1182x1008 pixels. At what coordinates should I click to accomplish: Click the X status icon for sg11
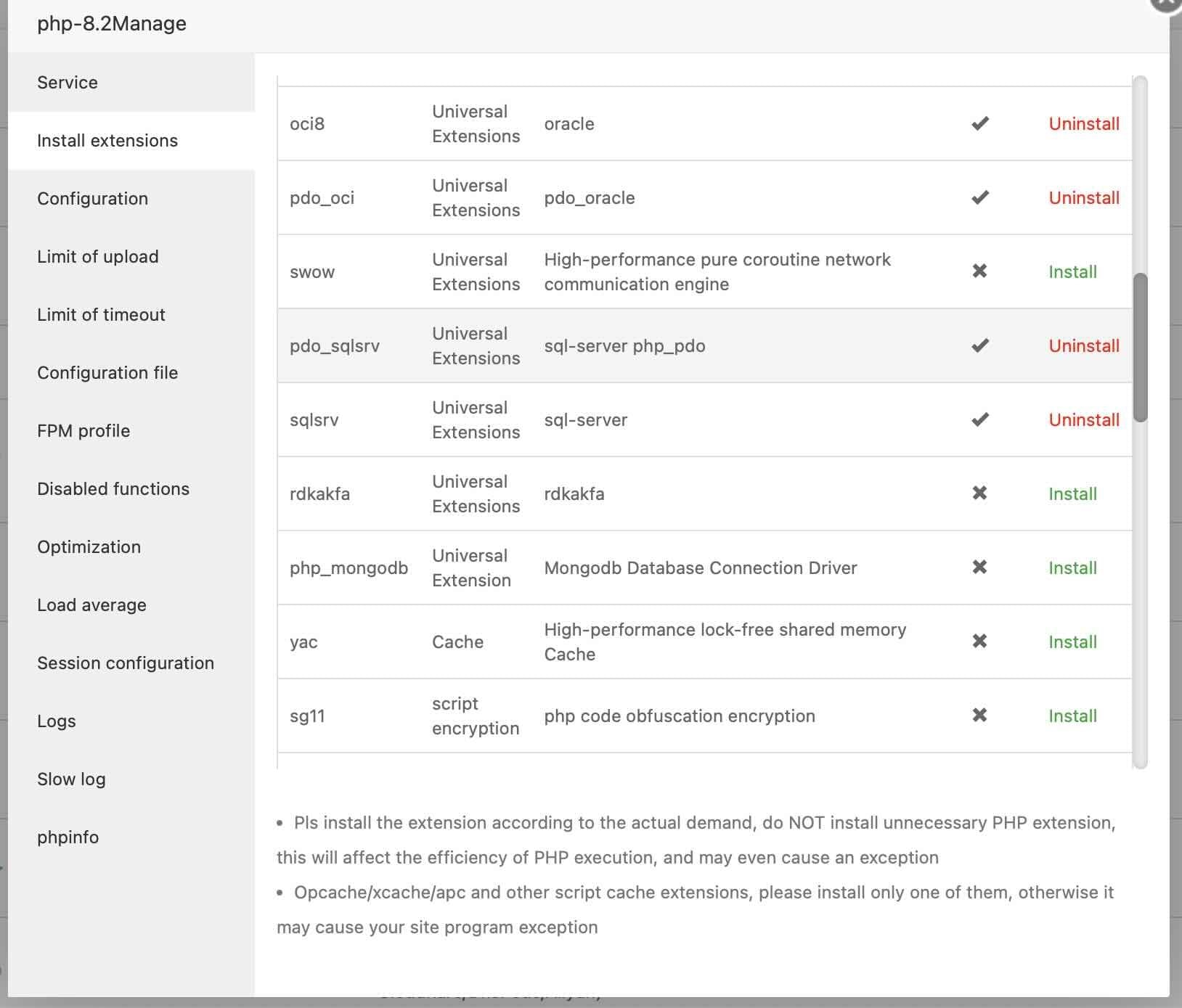pyautogui.click(x=979, y=716)
